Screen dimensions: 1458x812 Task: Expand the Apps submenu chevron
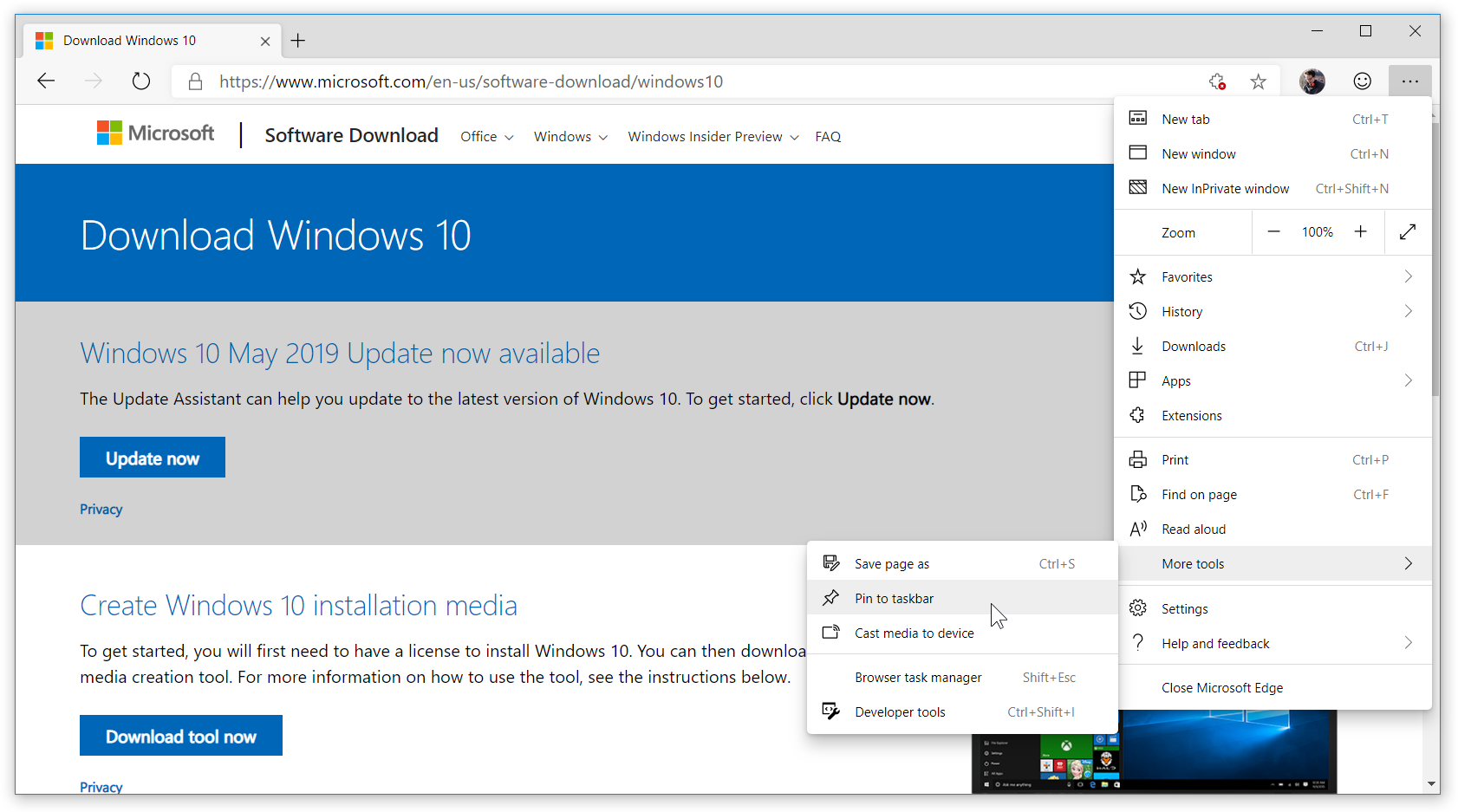(x=1408, y=380)
